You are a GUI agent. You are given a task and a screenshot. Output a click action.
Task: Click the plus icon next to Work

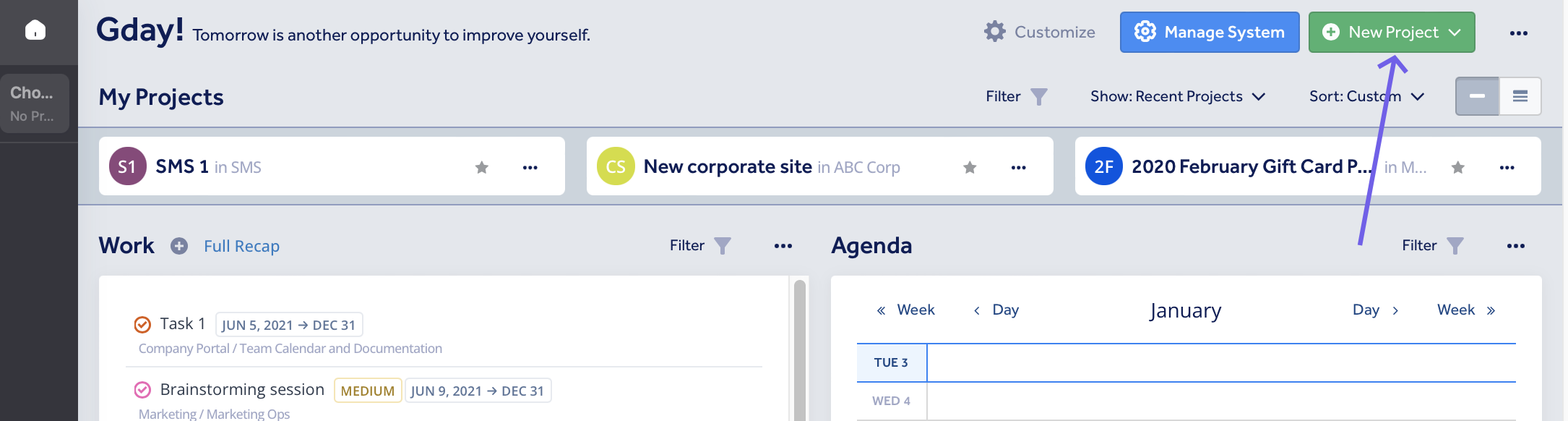pyautogui.click(x=179, y=246)
